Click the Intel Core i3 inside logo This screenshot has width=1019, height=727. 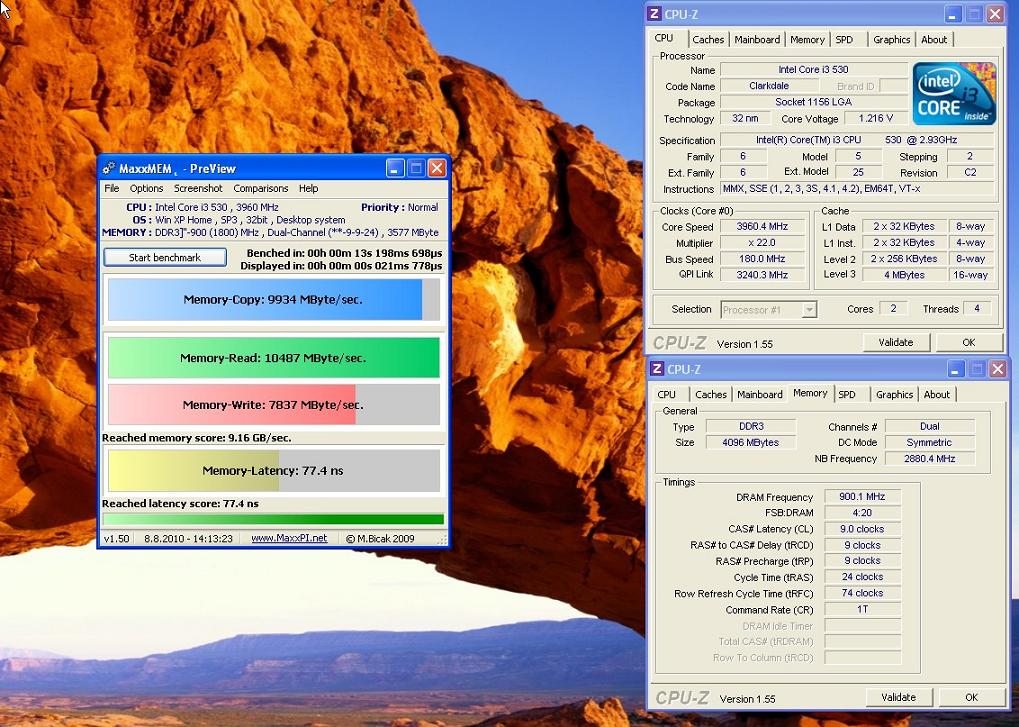coord(953,94)
